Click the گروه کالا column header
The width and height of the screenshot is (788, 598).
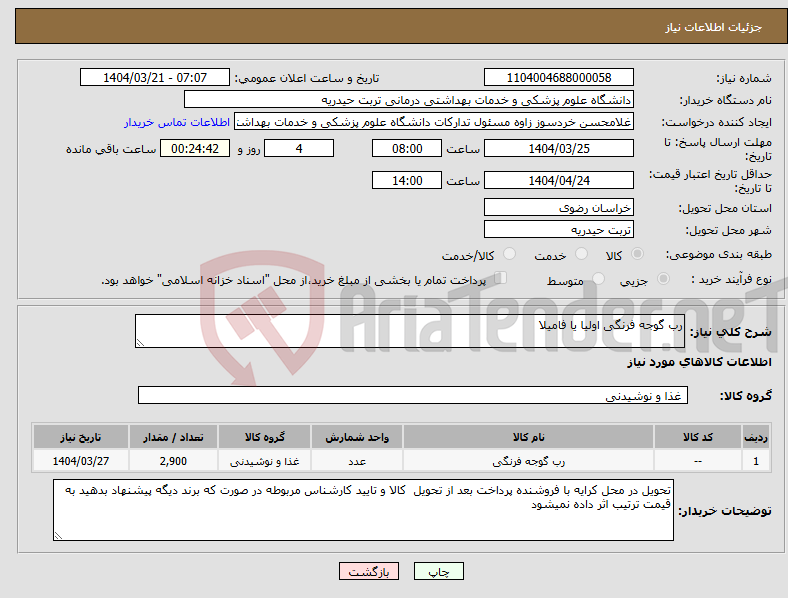(264, 437)
